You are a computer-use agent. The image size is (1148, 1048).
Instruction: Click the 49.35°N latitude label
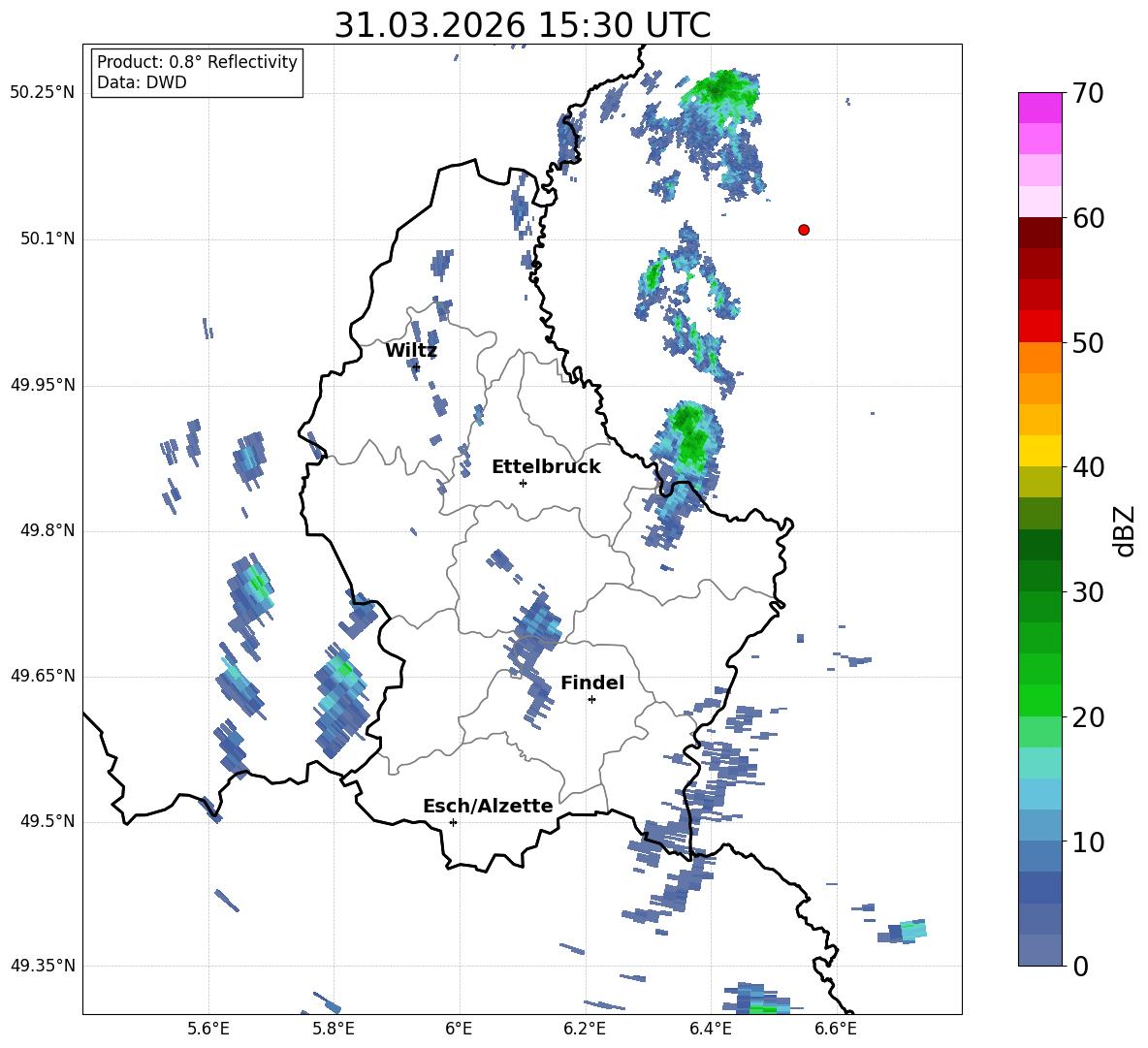pyautogui.click(x=43, y=966)
